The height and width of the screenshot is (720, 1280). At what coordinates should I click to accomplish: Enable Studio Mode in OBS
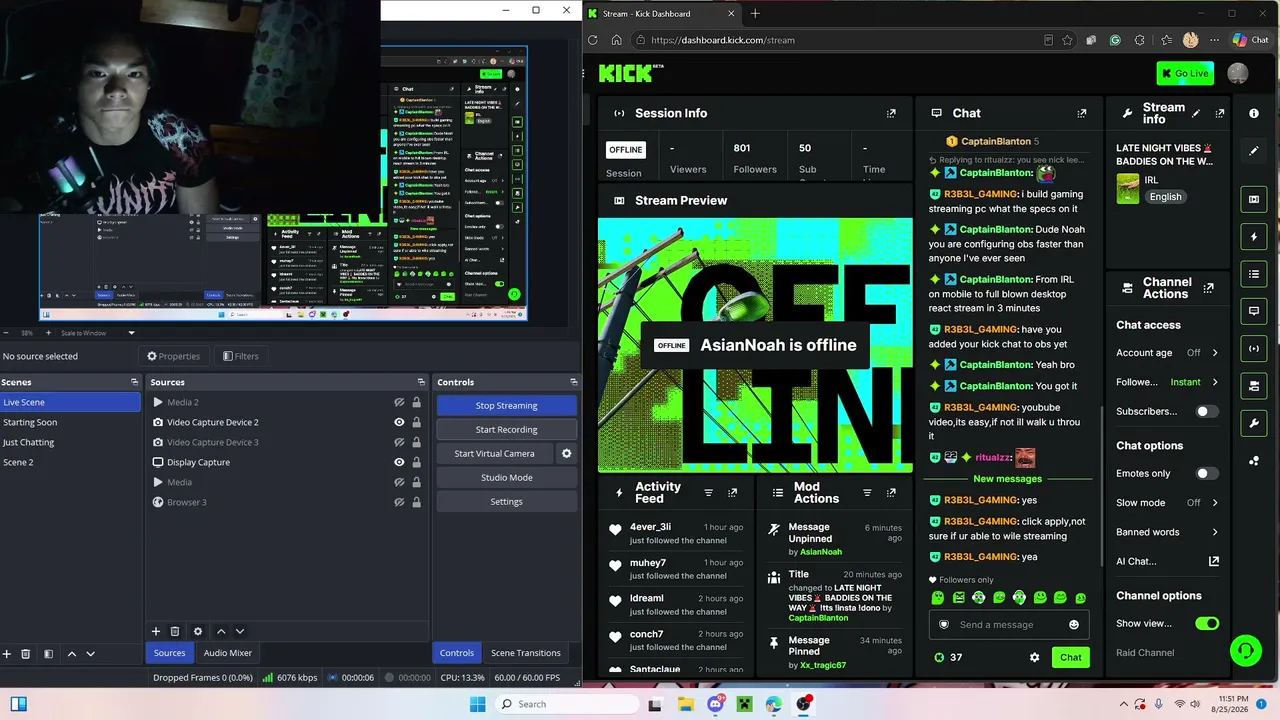506,477
